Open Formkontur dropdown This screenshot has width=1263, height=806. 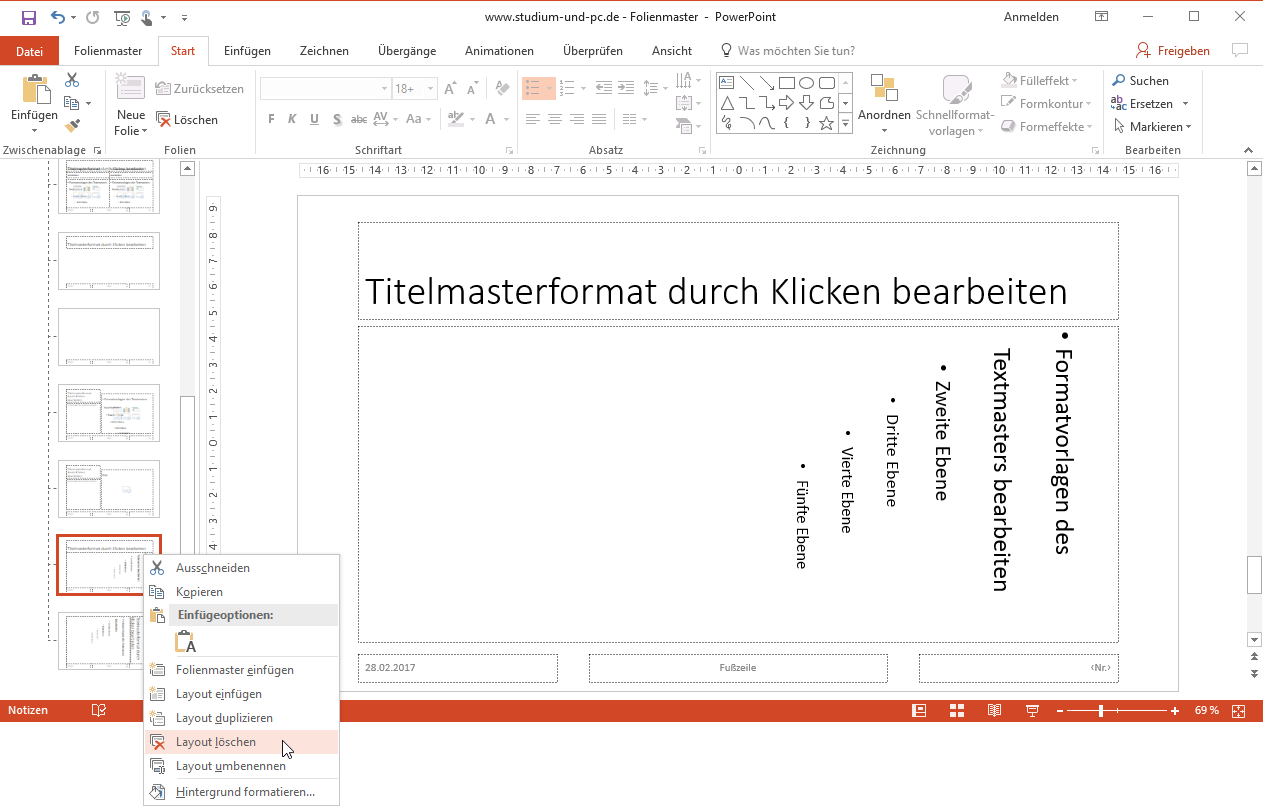pyautogui.click(x=1046, y=103)
